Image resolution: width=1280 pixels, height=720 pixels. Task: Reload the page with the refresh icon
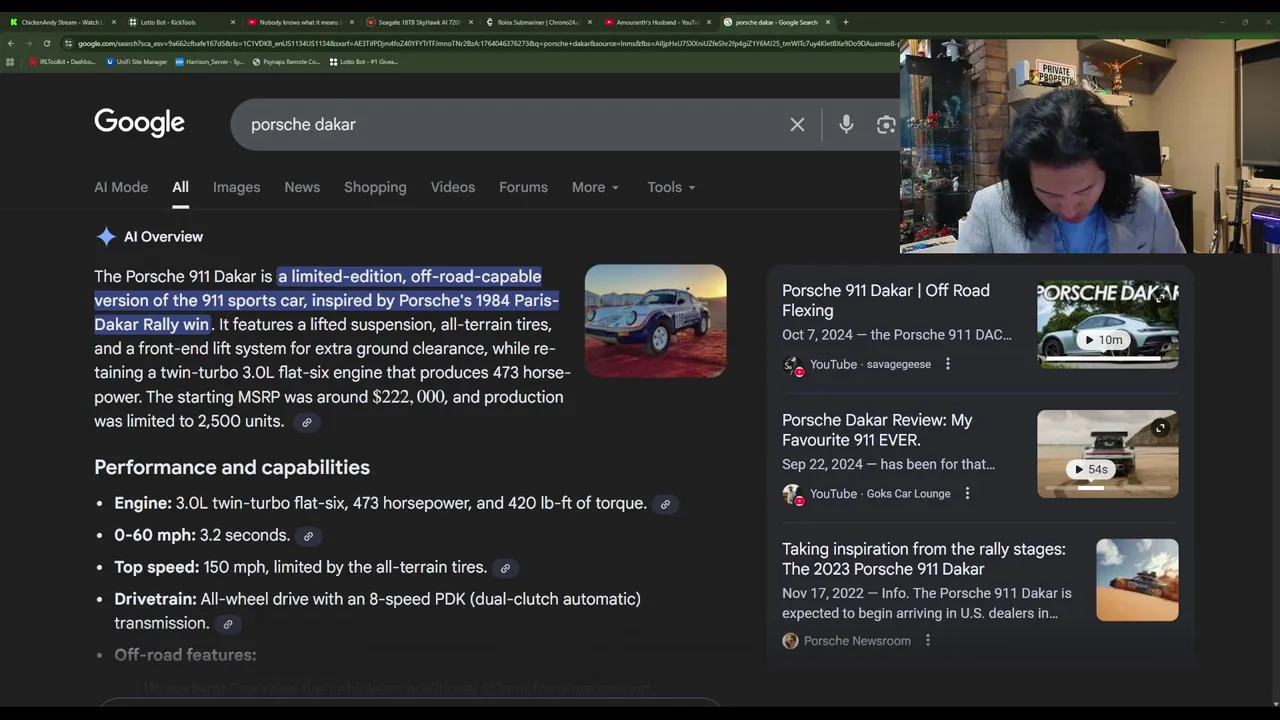(x=47, y=43)
